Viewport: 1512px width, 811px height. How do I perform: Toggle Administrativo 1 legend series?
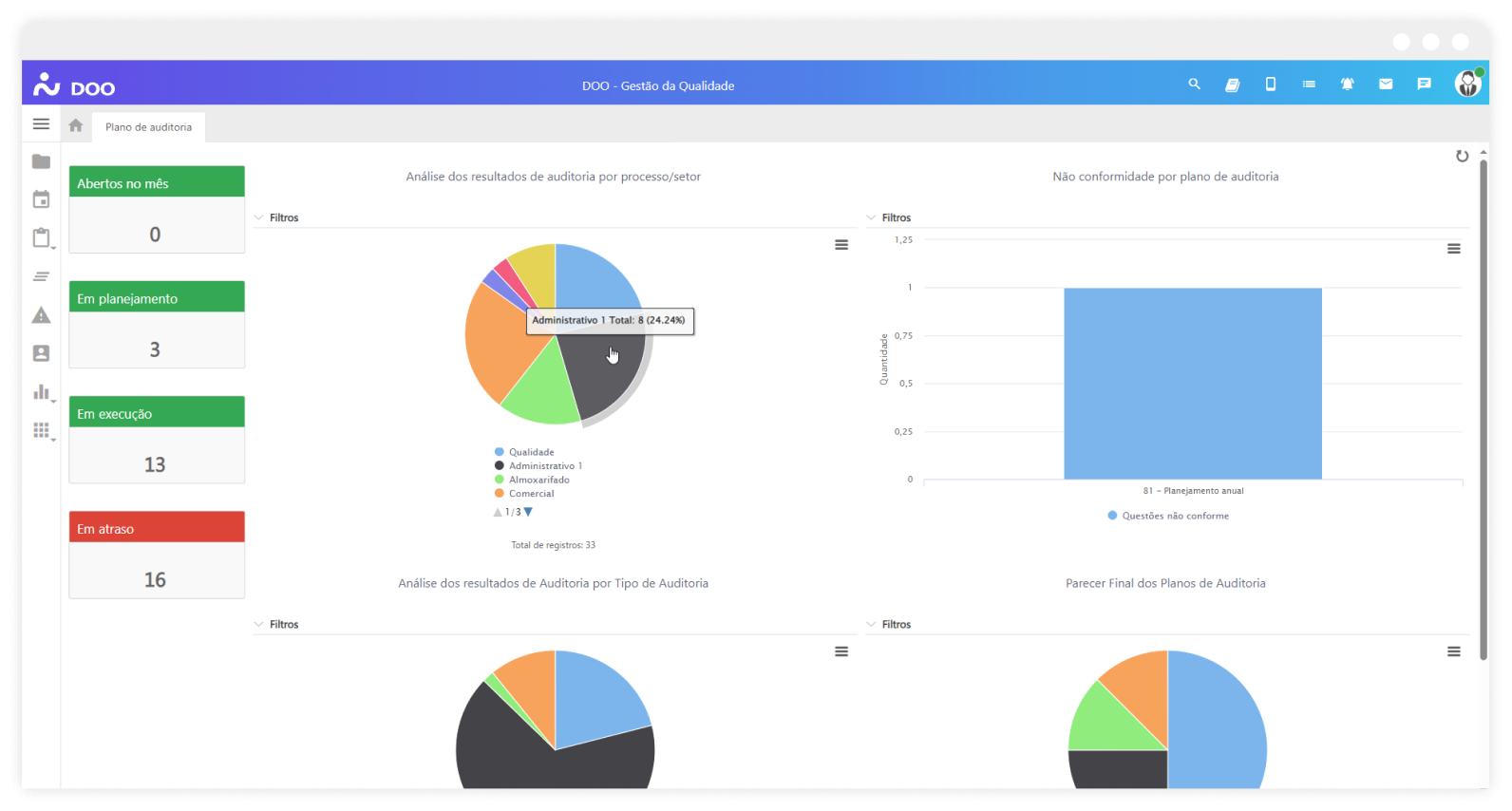[x=539, y=466]
